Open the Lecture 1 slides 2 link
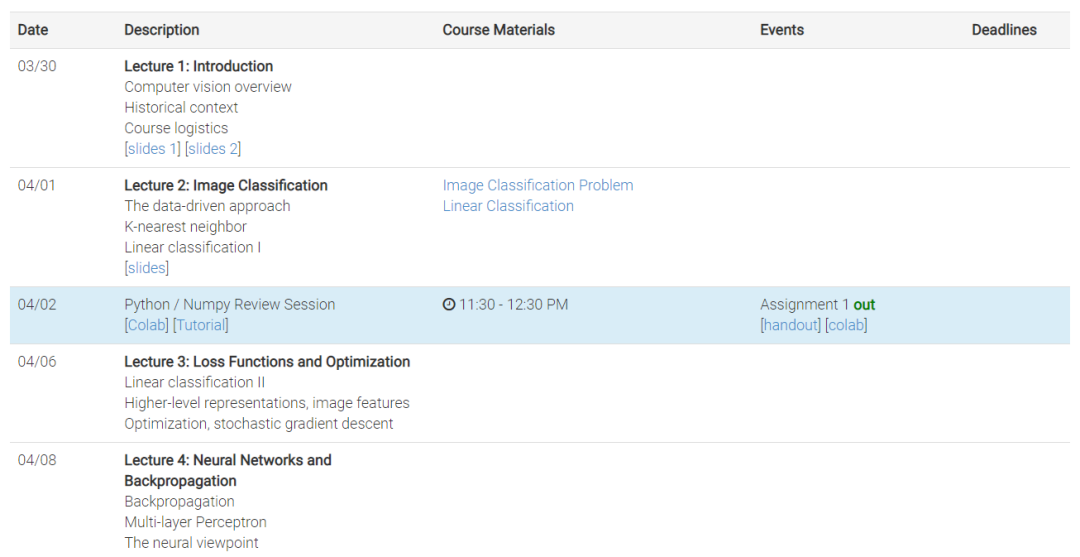Image resolution: width=1080 pixels, height=557 pixels. pyautogui.click(x=213, y=149)
